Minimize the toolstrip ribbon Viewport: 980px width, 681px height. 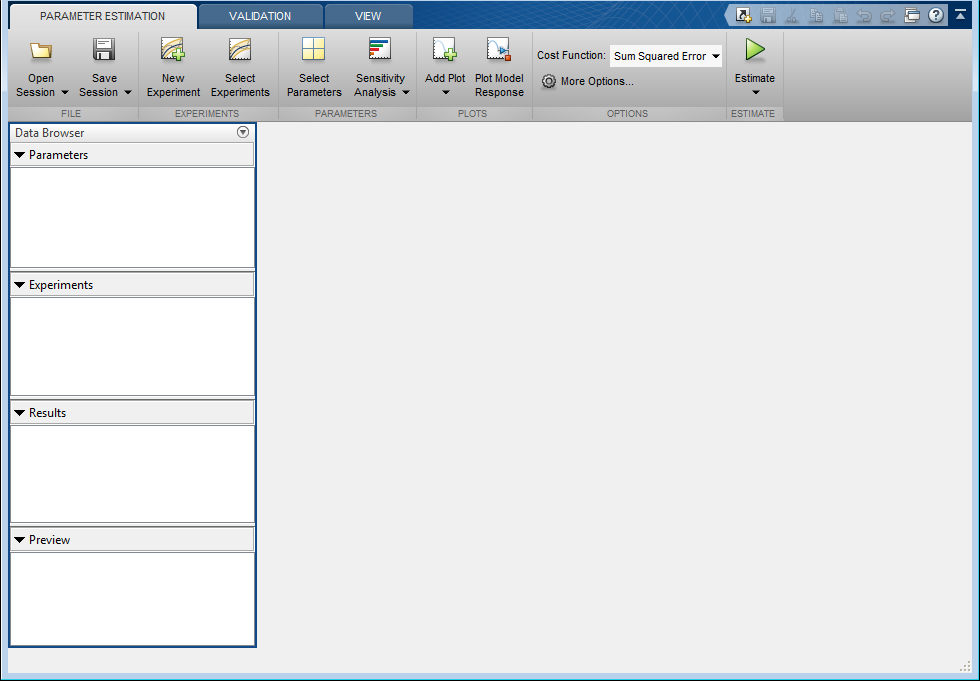[961, 14]
